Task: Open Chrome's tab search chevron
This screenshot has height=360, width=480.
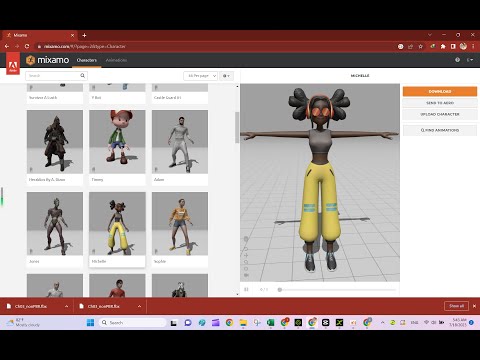Action: pos(430,35)
